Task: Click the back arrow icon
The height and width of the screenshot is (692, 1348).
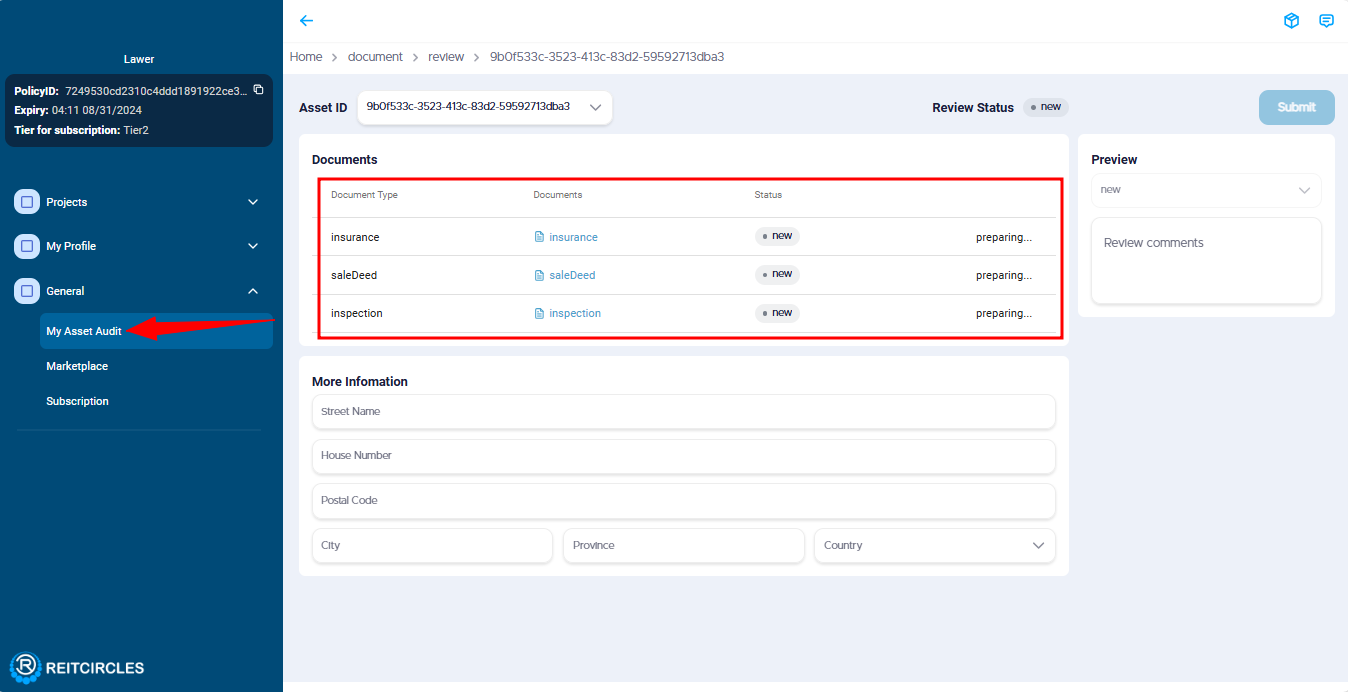Action: 306,21
